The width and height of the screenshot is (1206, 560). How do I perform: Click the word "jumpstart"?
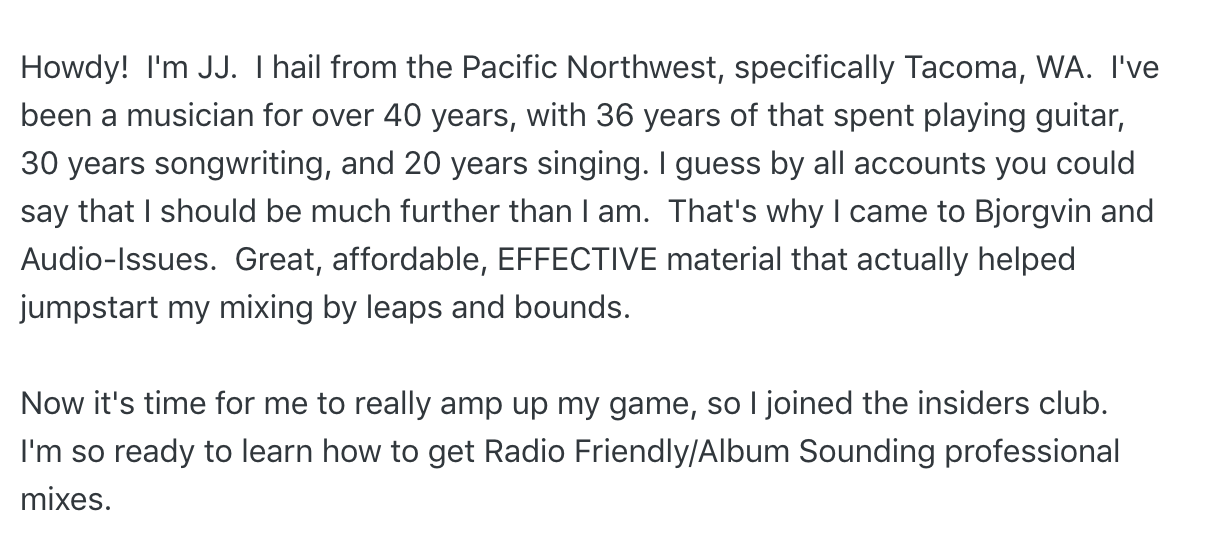pyautogui.click(x=89, y=309)
